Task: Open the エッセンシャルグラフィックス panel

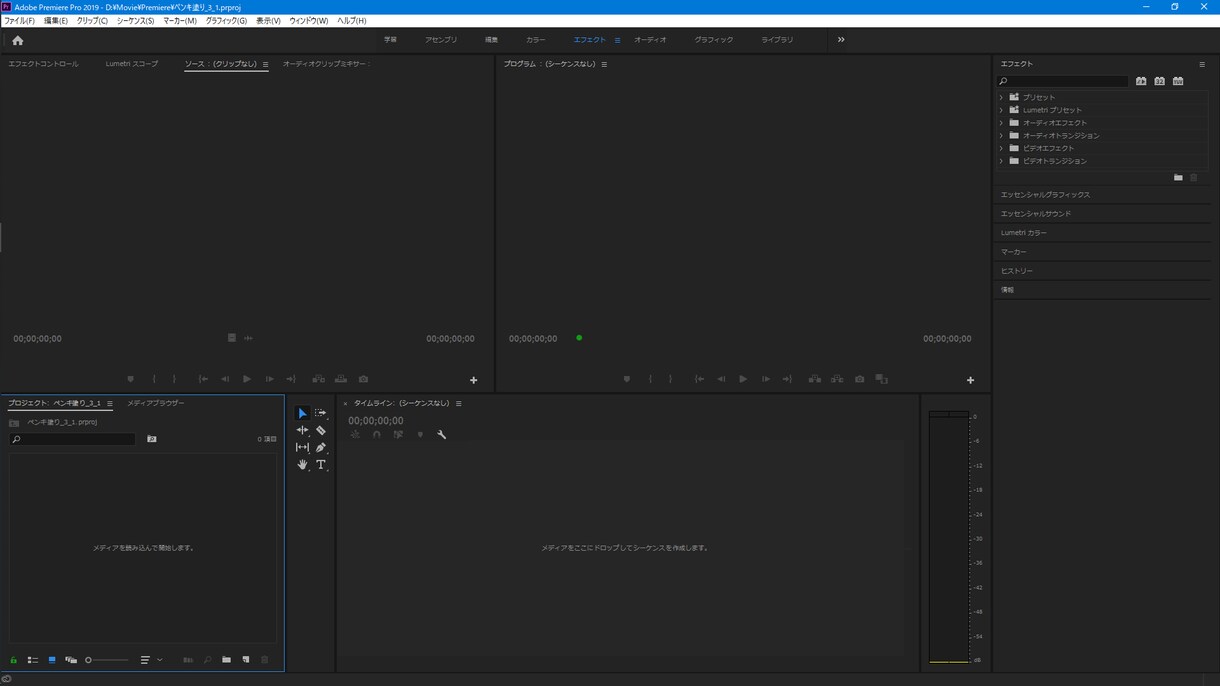Action: pos(1046,195)
